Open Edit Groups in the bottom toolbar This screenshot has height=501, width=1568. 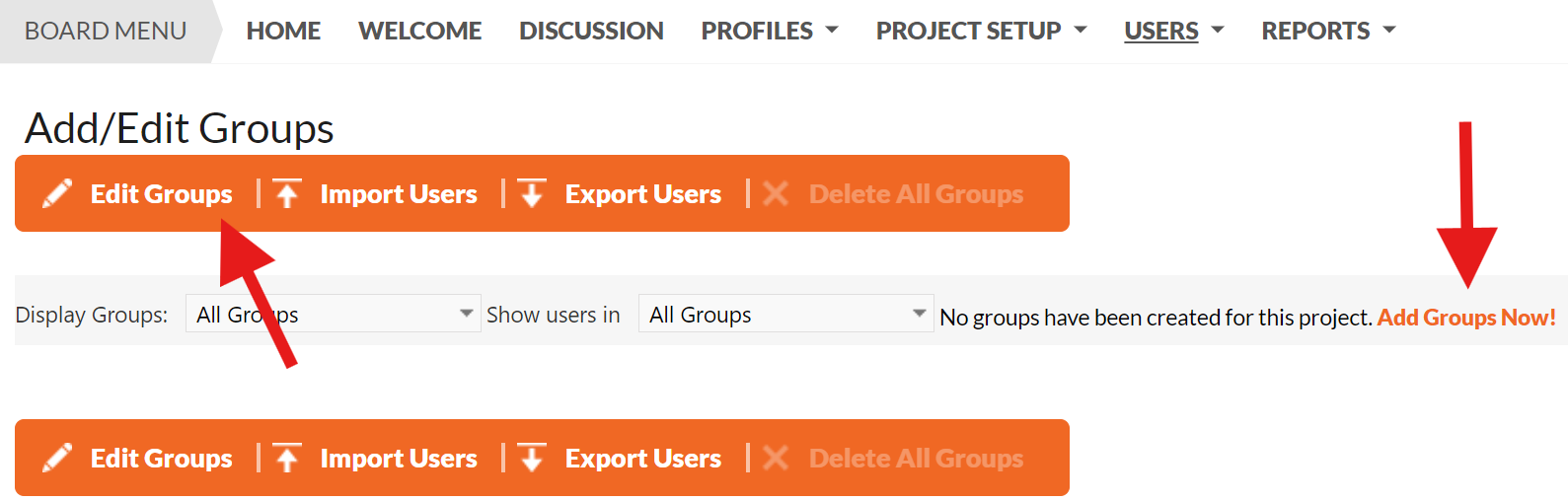coord(162,459)
